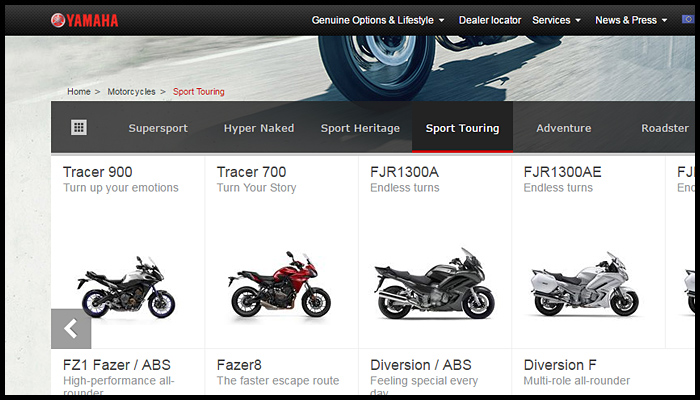Click 'The faster escape route' text
The width and height of the screenshot is (700, 400).
278,381
